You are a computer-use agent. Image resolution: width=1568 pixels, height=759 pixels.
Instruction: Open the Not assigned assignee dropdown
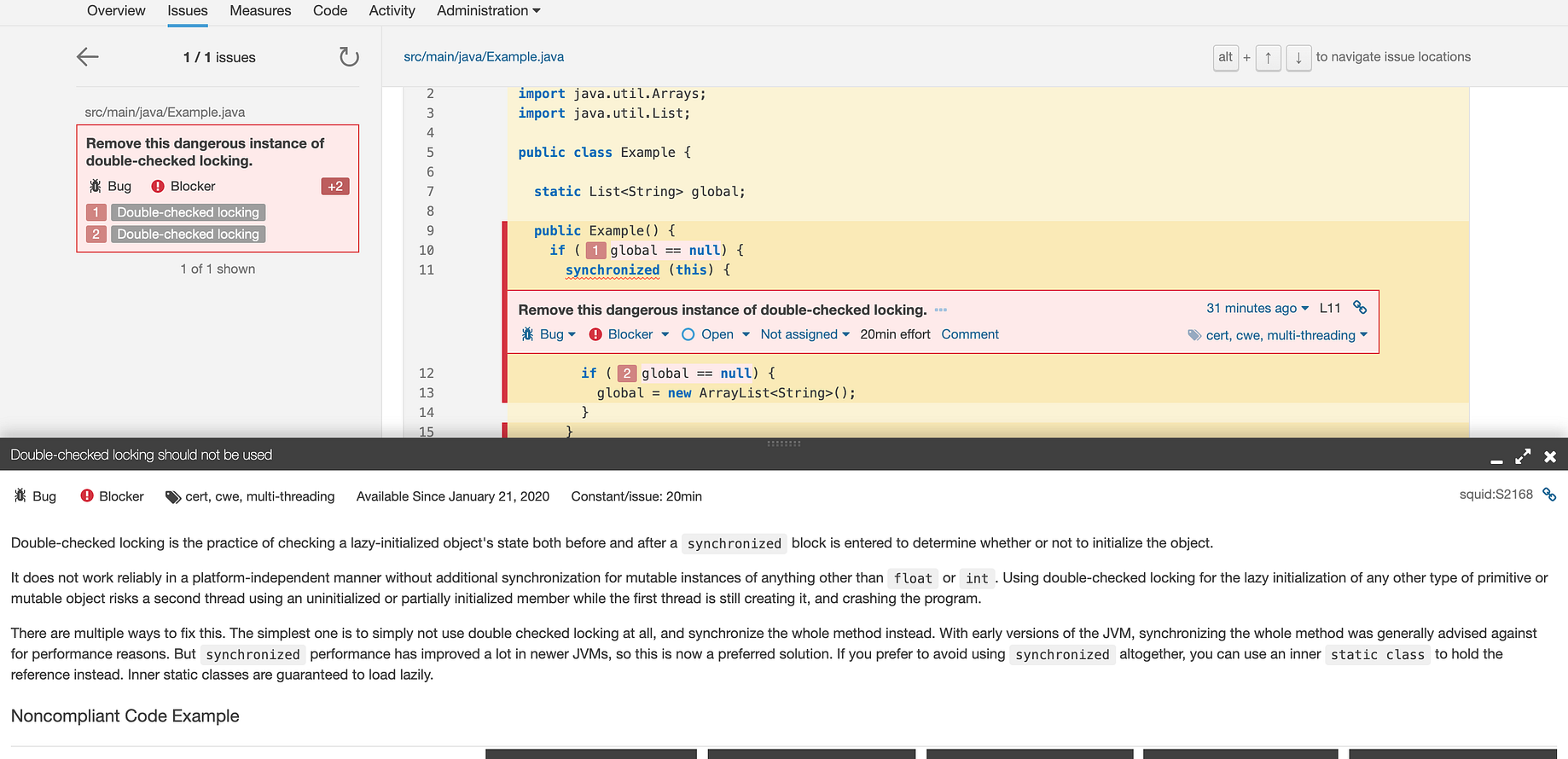[x=804, y=334]
